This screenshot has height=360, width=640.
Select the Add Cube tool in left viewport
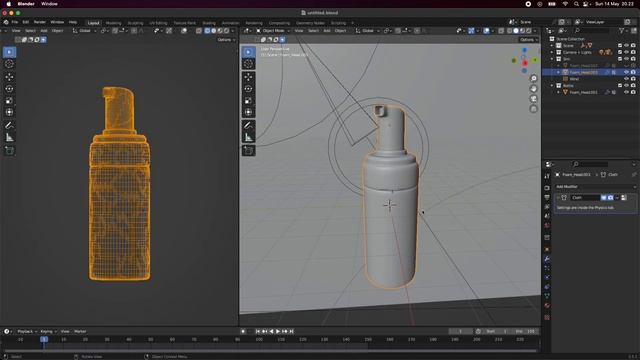[x=9, y=151]
